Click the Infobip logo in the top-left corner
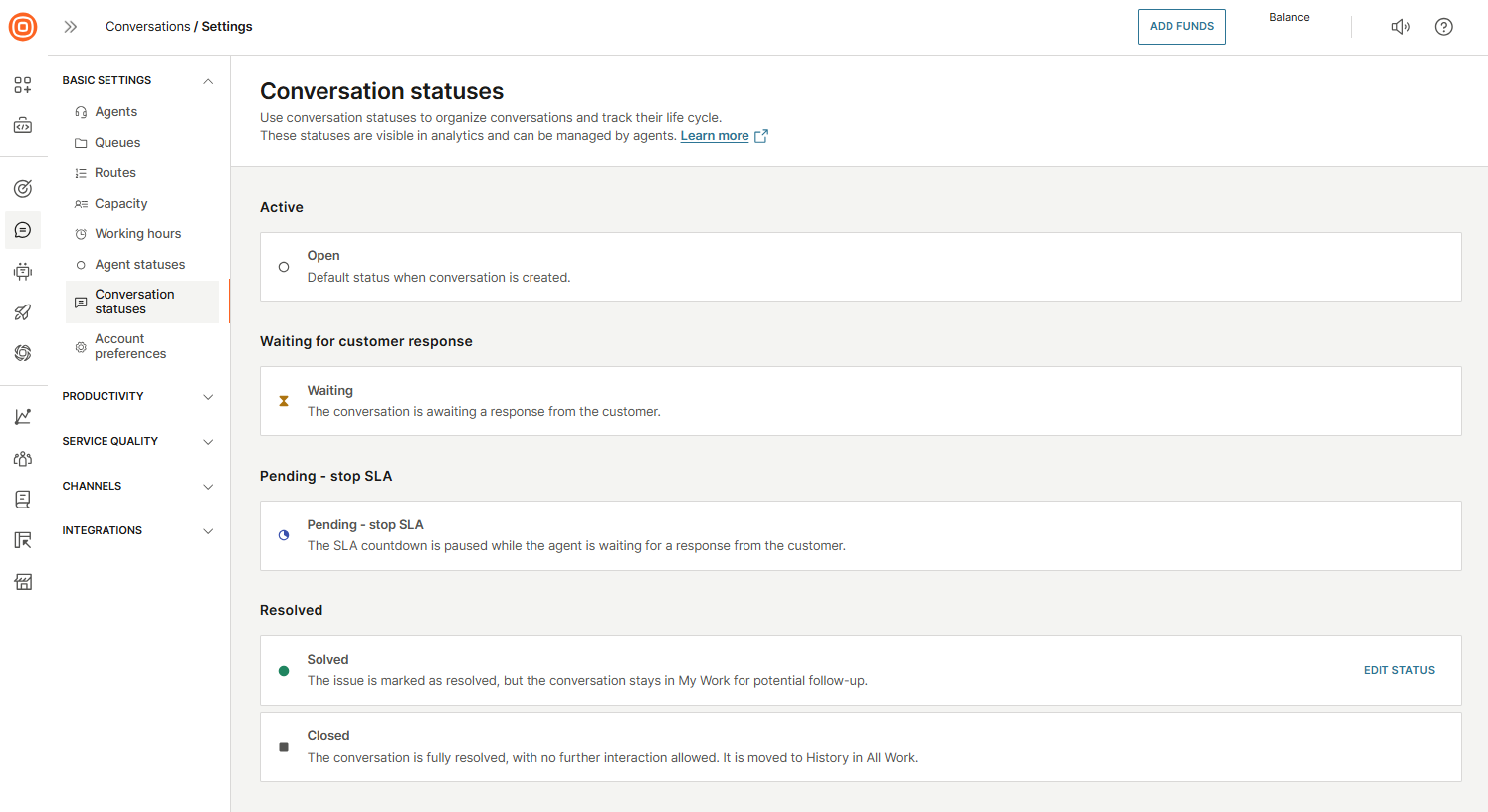The image size is (1488, 812). pos(23,27)
